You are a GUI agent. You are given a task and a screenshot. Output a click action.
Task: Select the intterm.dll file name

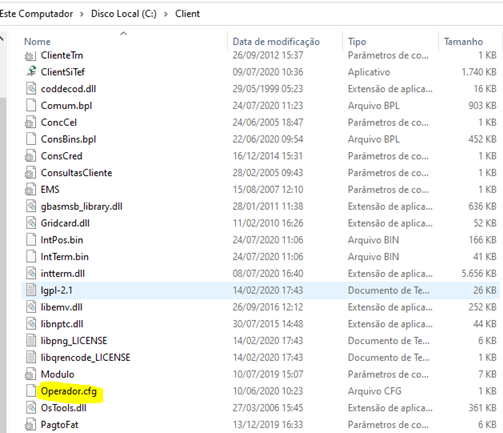[63, 274]
